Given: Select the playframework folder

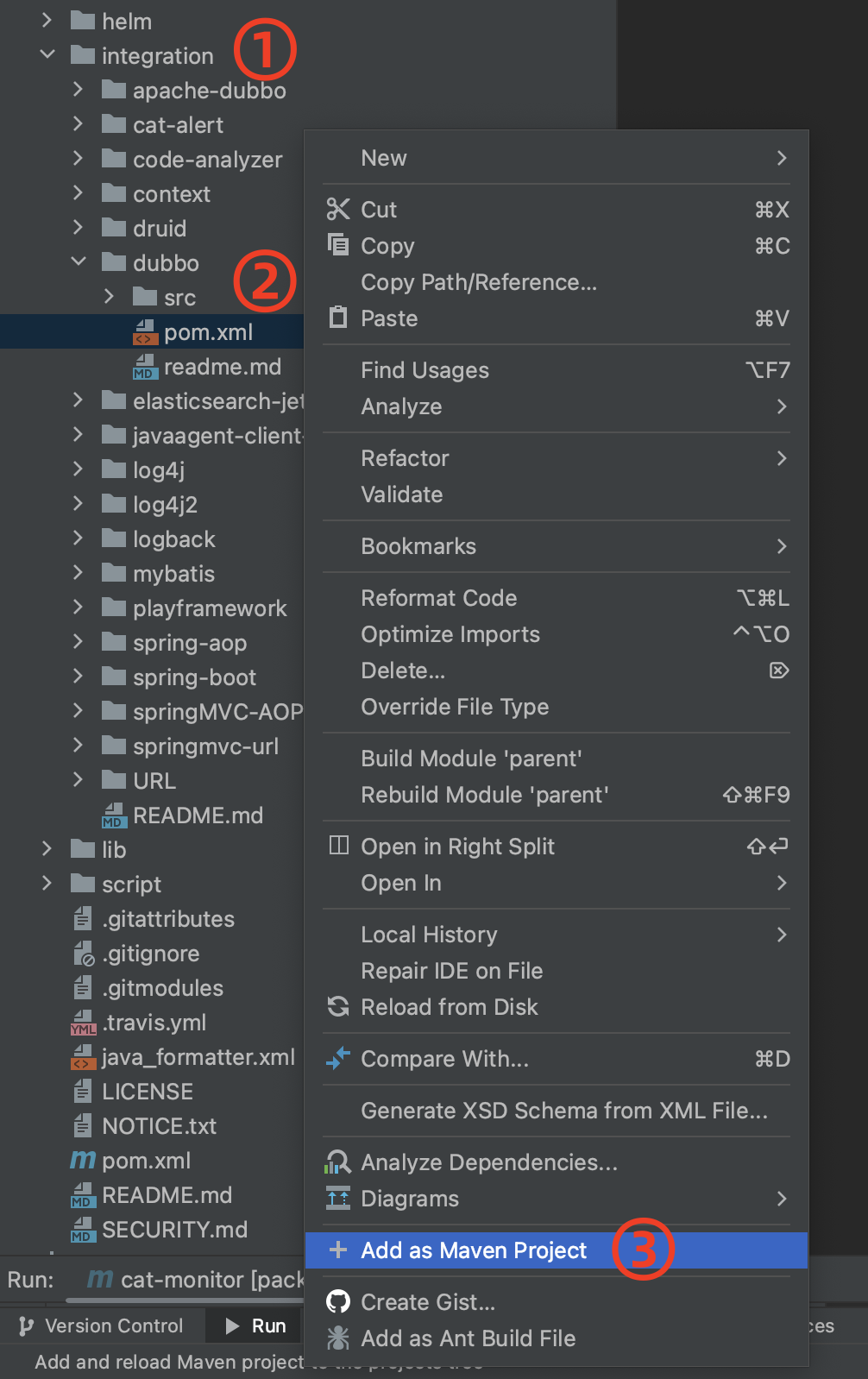Looking at the screenshot, I should tap(210, 608).
